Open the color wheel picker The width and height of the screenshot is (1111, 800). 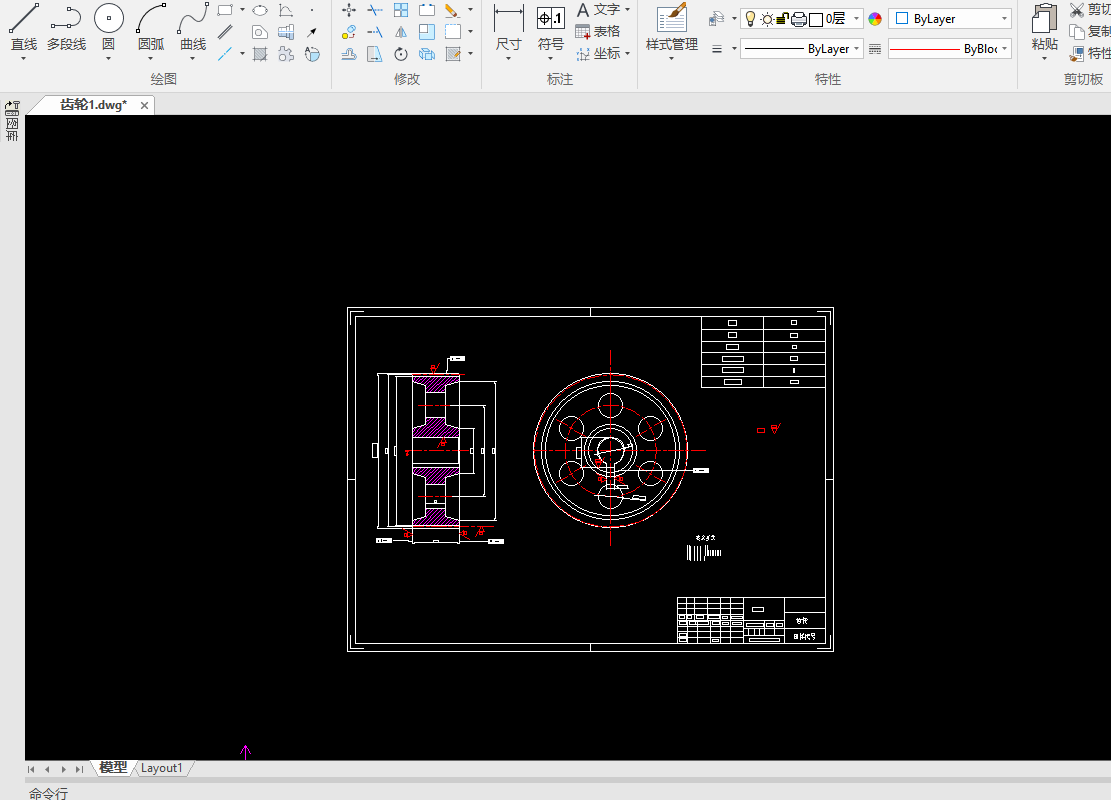(875, 19)
